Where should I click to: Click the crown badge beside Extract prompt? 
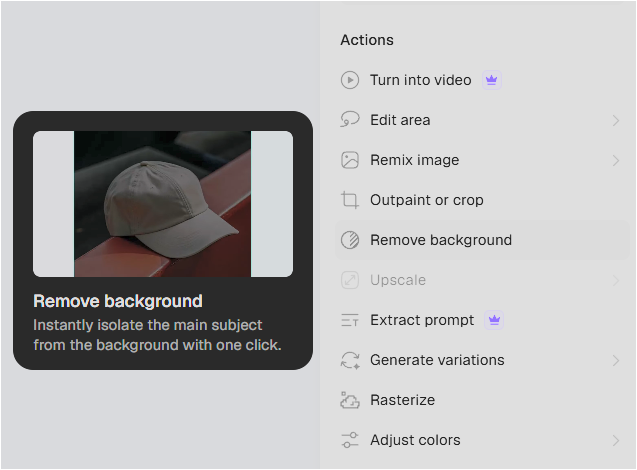coord(494,320)
